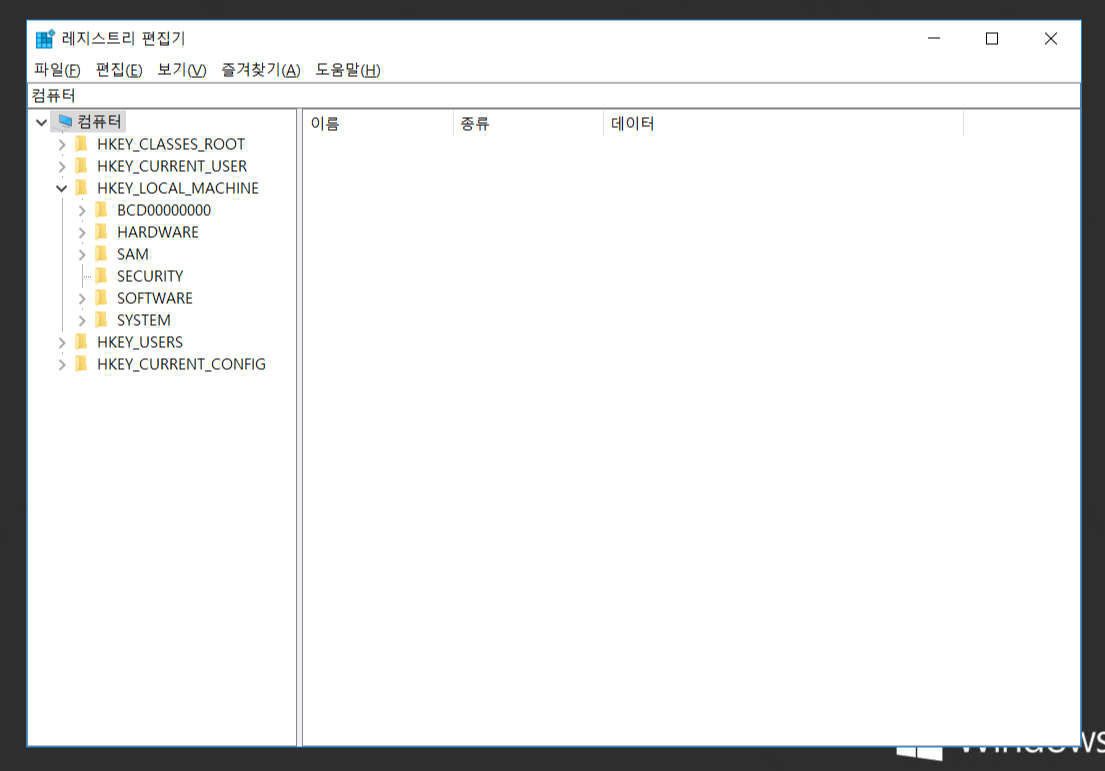Click the SOFTWARE folder icon
The image size is (1105, 771).
tap(101, 298)
